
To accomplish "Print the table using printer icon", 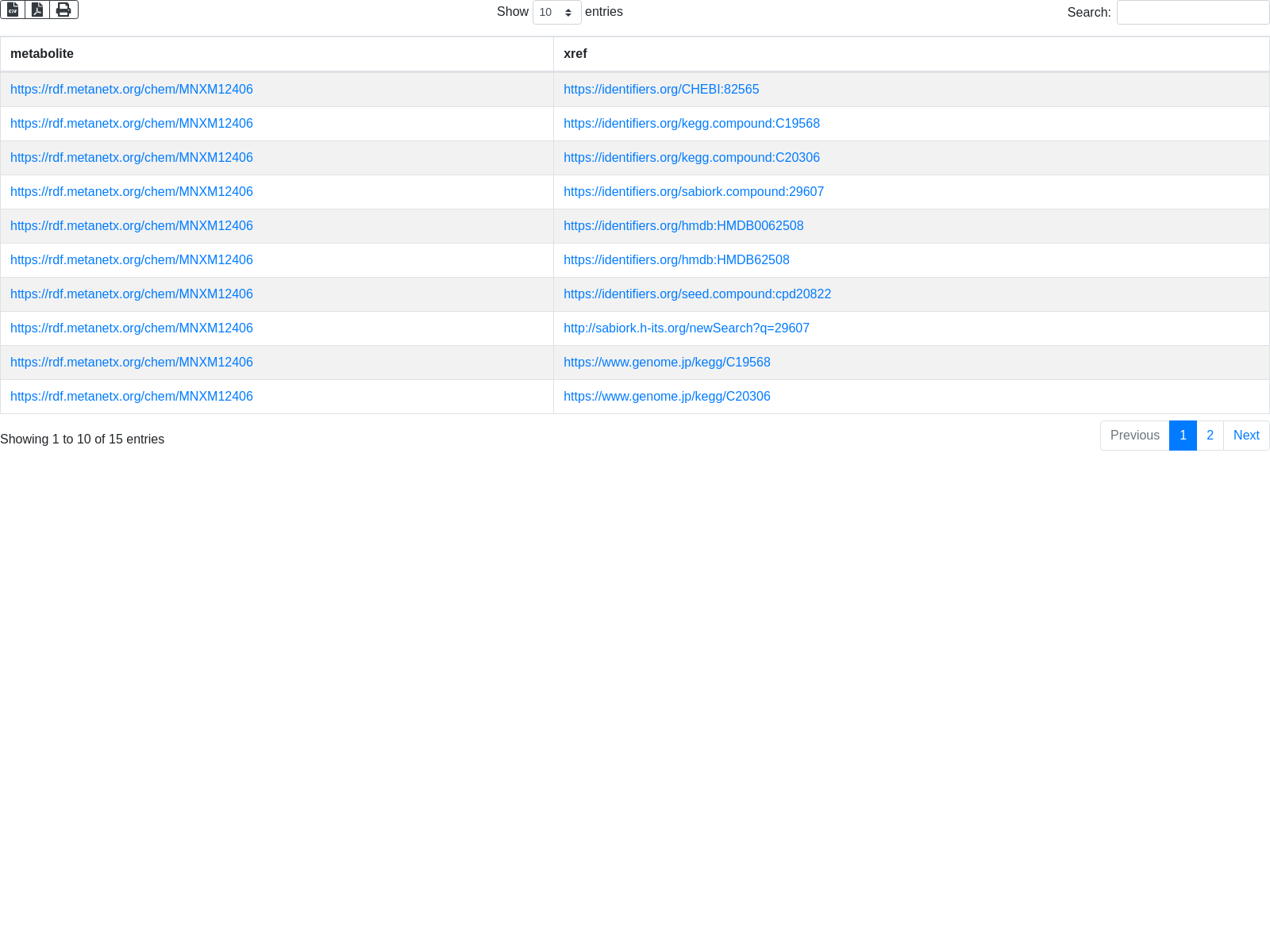I will 63,10.
